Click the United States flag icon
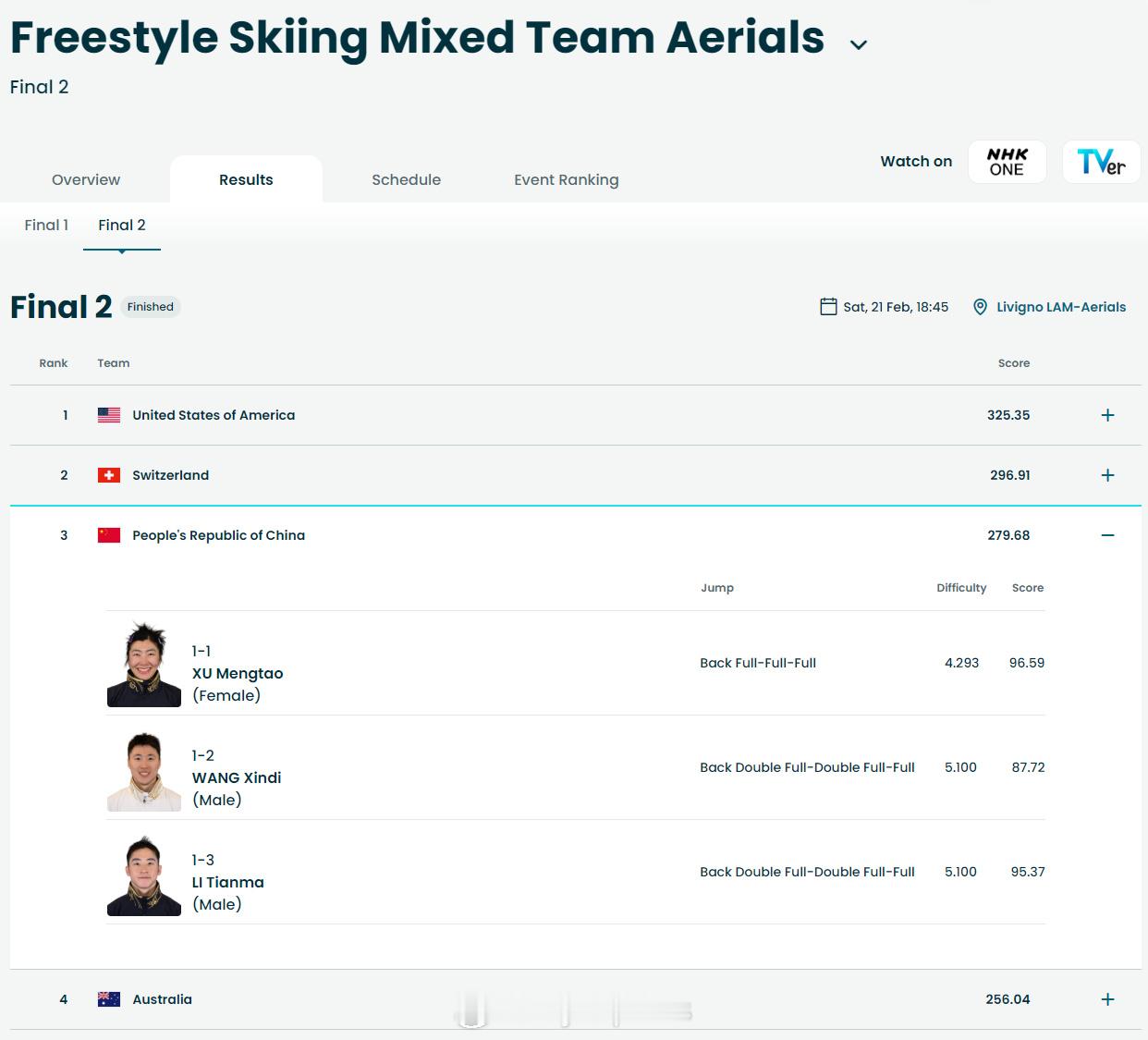Viewport: 1148px width, 1040px height. [x=109, y=415]
